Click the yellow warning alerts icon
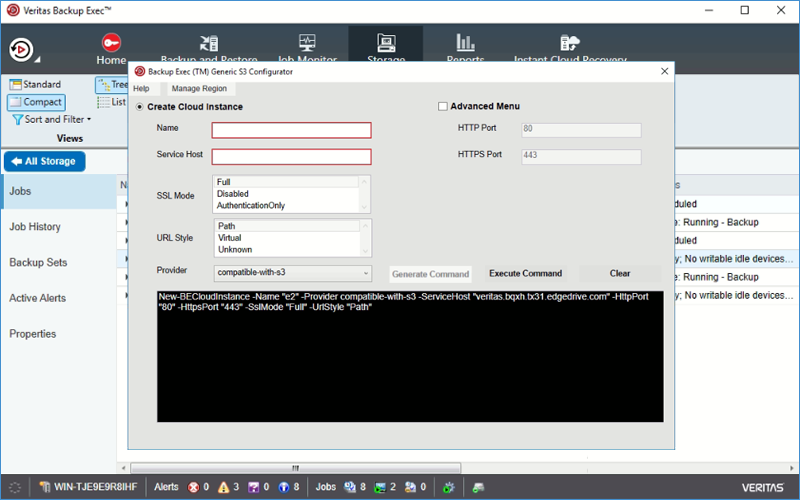 pos(223,487)
